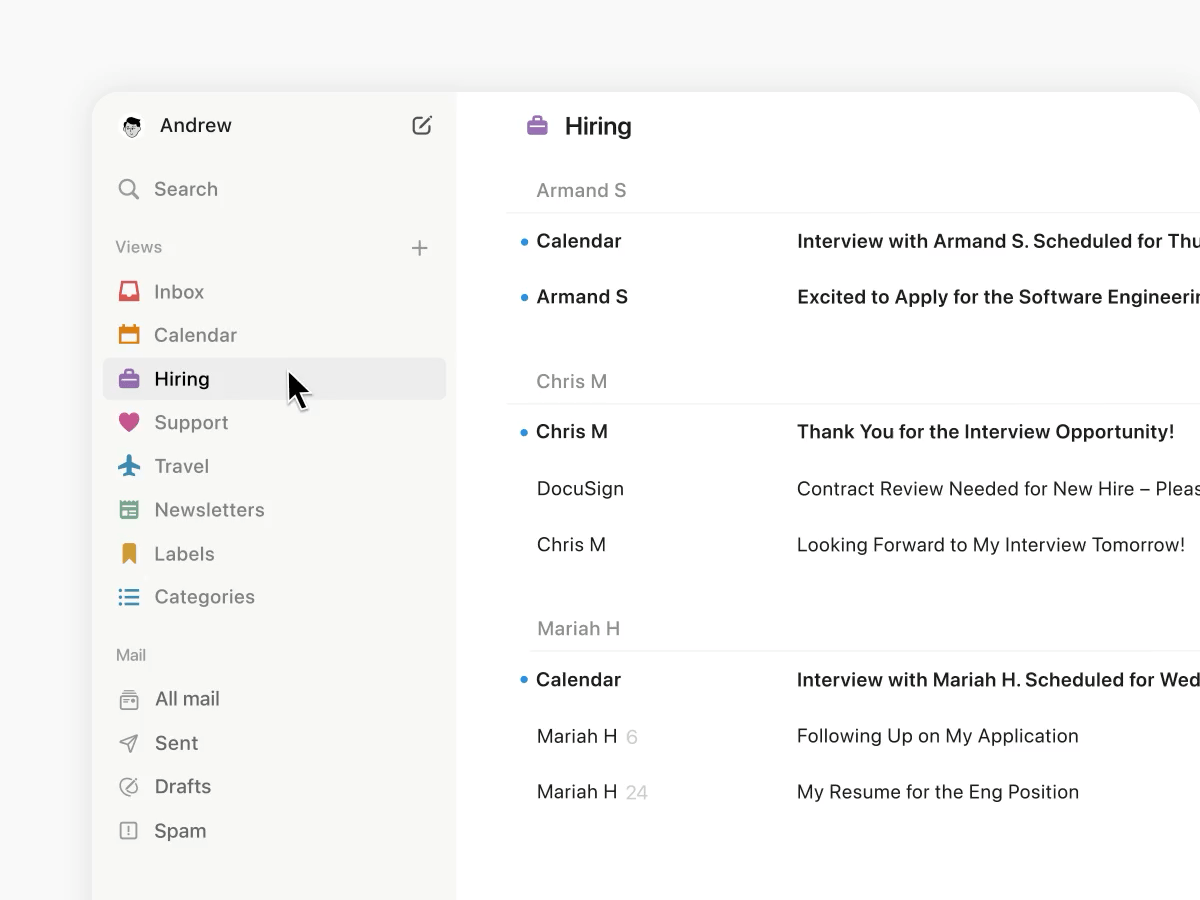The width and height of the screenshot is (1200, 900).
Task: Click the Search magnifier icon
Action: coord(129,189)
